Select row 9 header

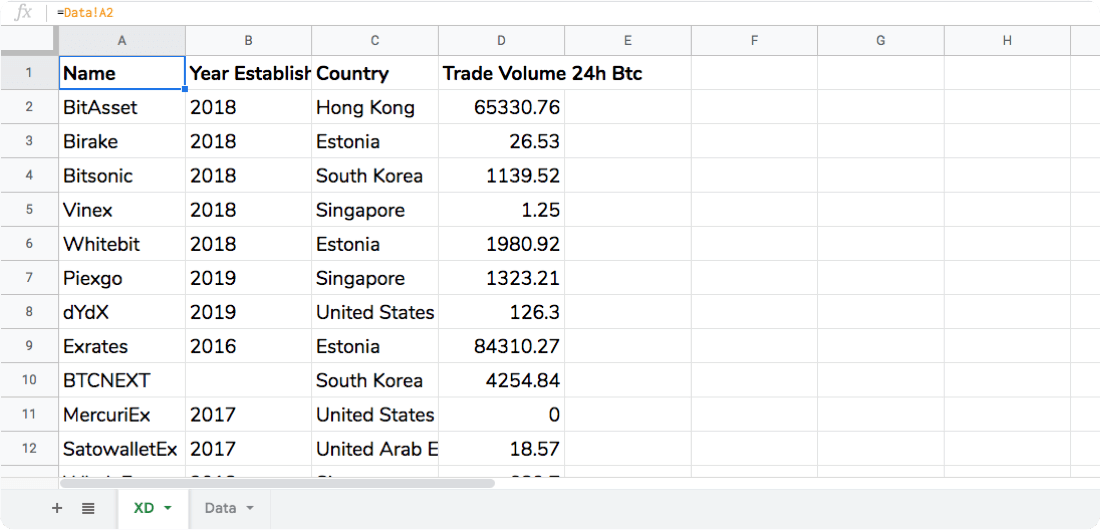(29, 346)
